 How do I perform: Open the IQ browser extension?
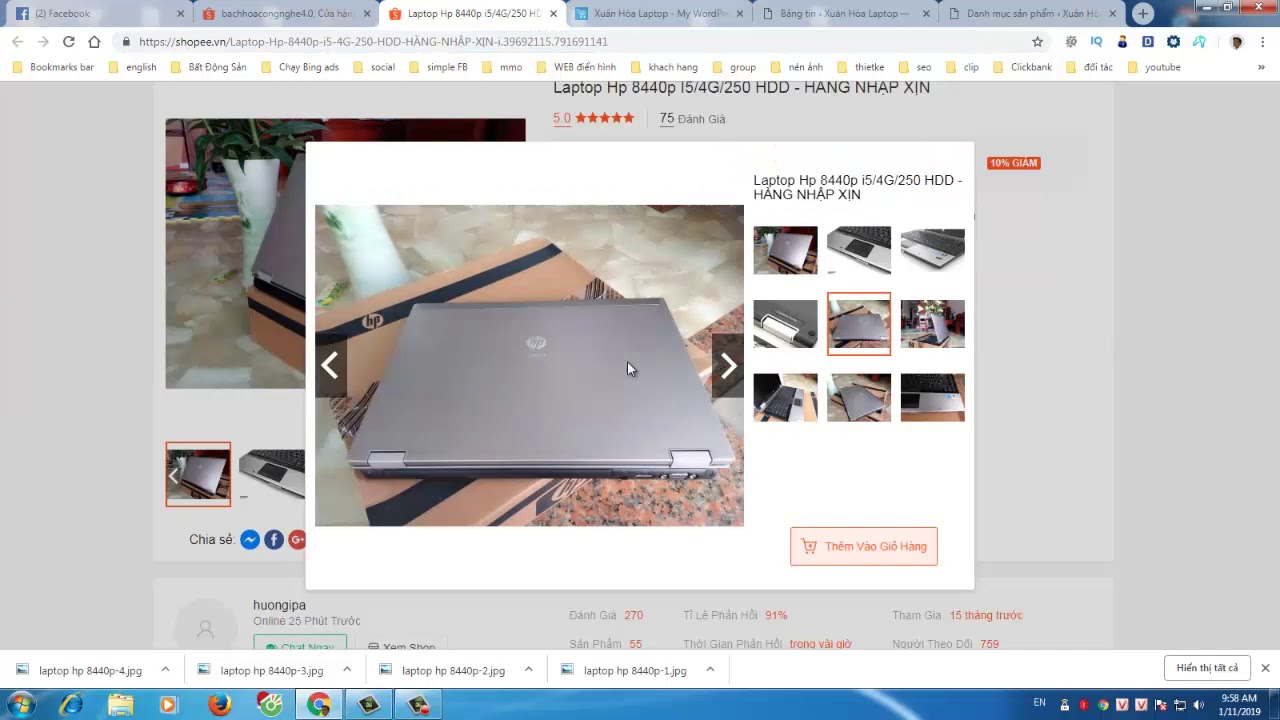pyautogui.click(x=1096, y=42)
